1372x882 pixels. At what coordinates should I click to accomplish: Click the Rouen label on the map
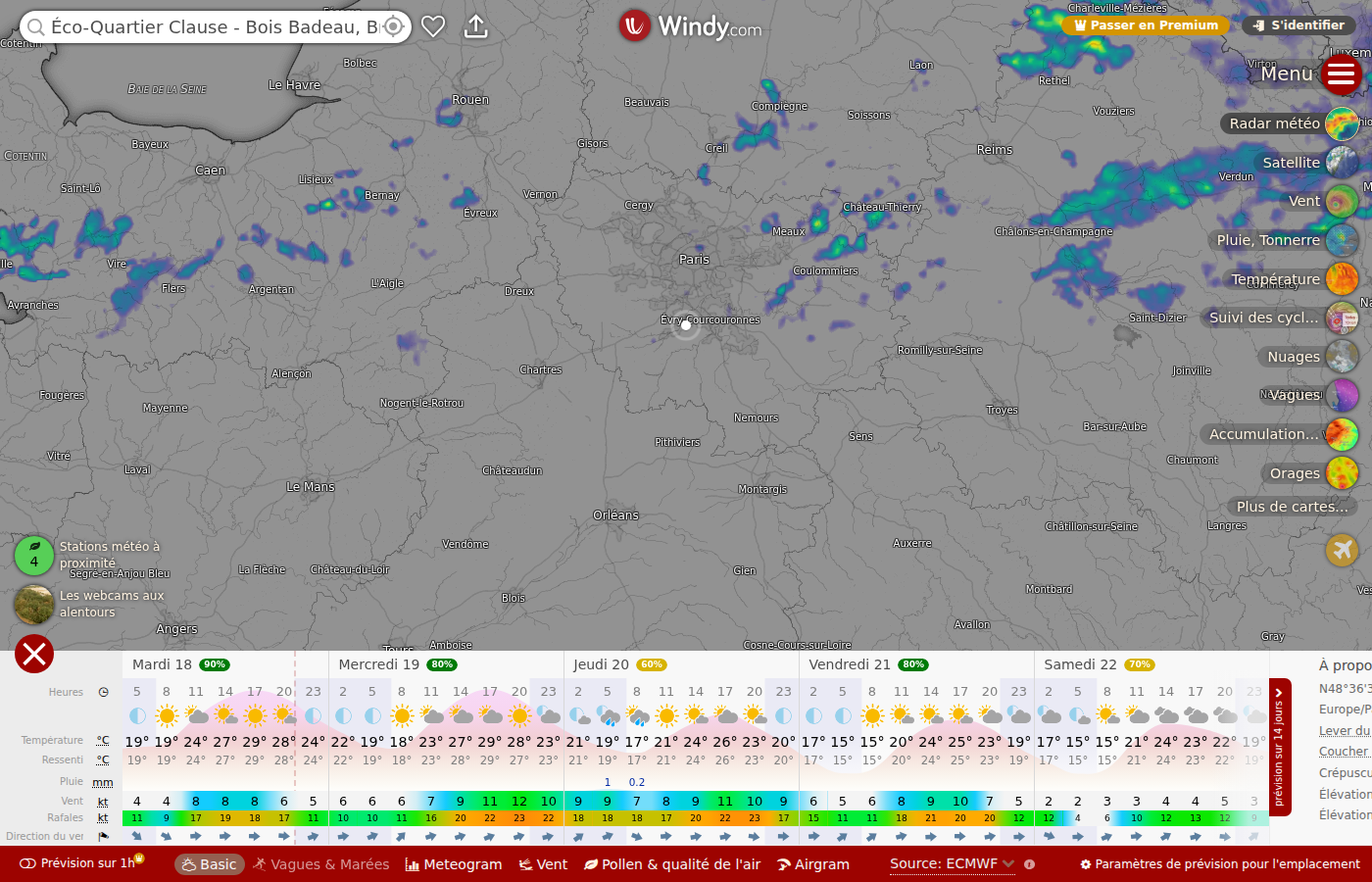pyautogui.click(x=470, y=100)
